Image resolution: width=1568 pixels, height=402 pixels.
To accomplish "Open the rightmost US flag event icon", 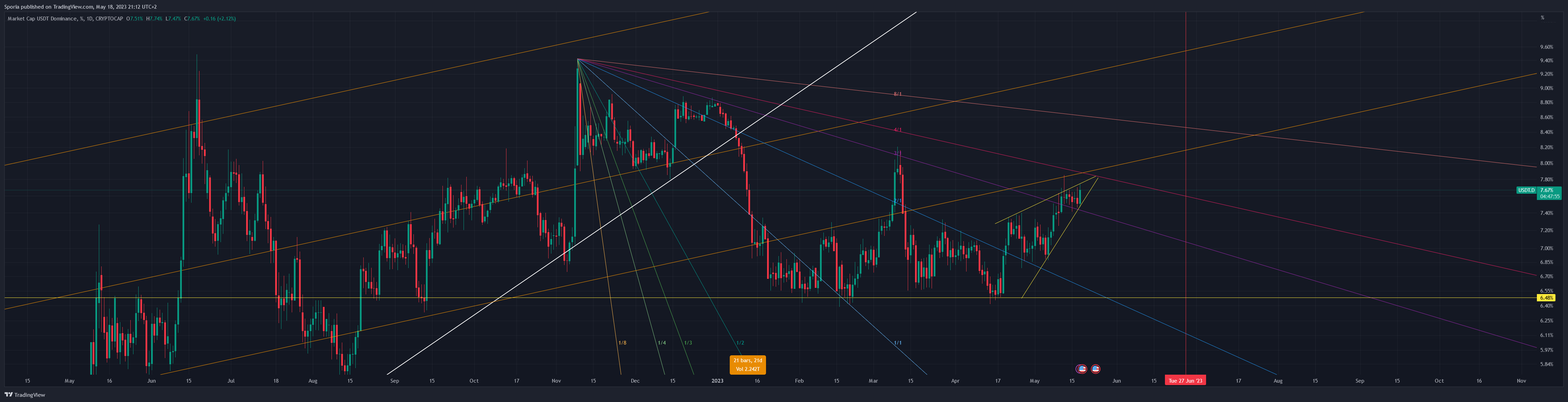I will tap(1096, 368).
